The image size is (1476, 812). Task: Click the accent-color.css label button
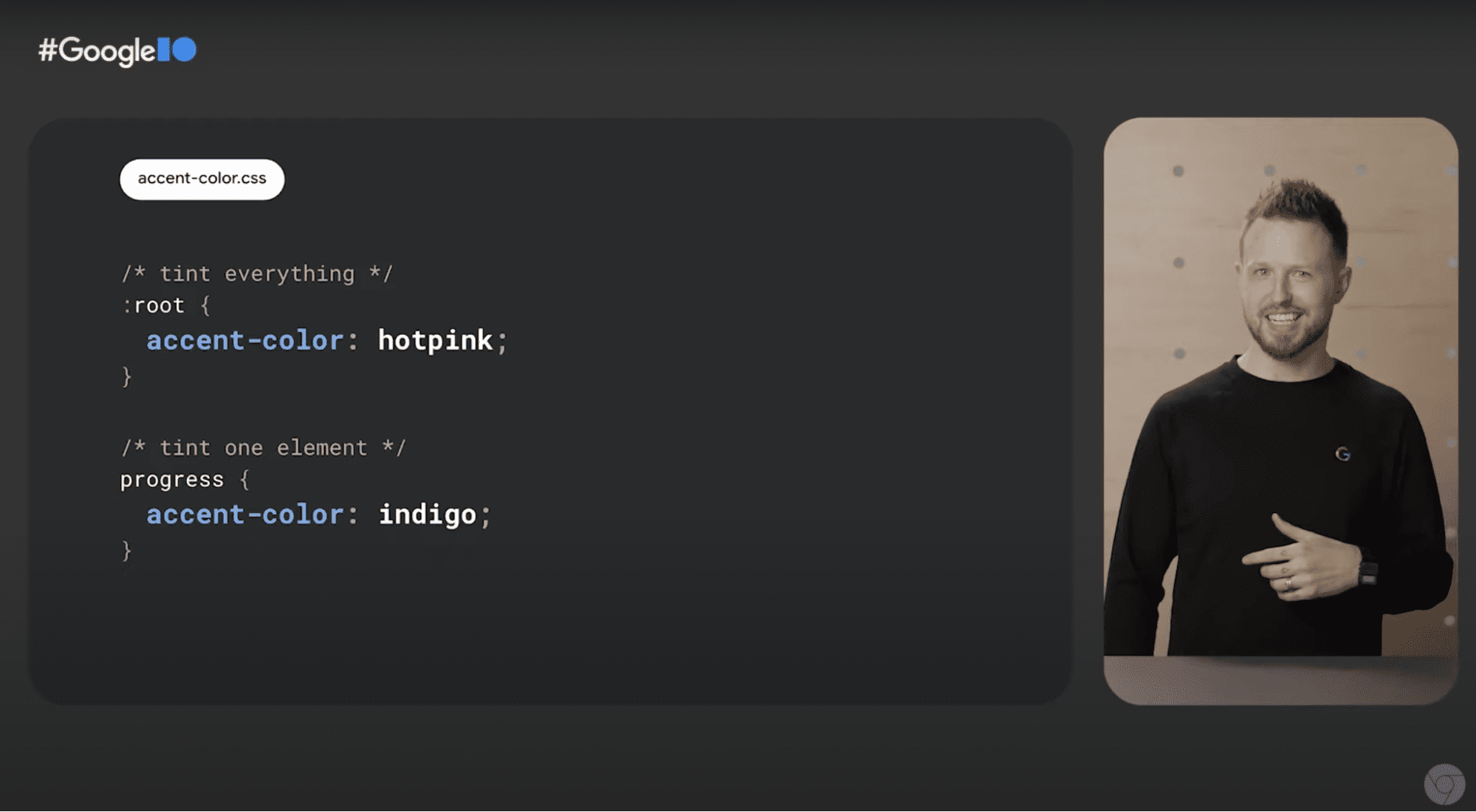tap(200, 178)
